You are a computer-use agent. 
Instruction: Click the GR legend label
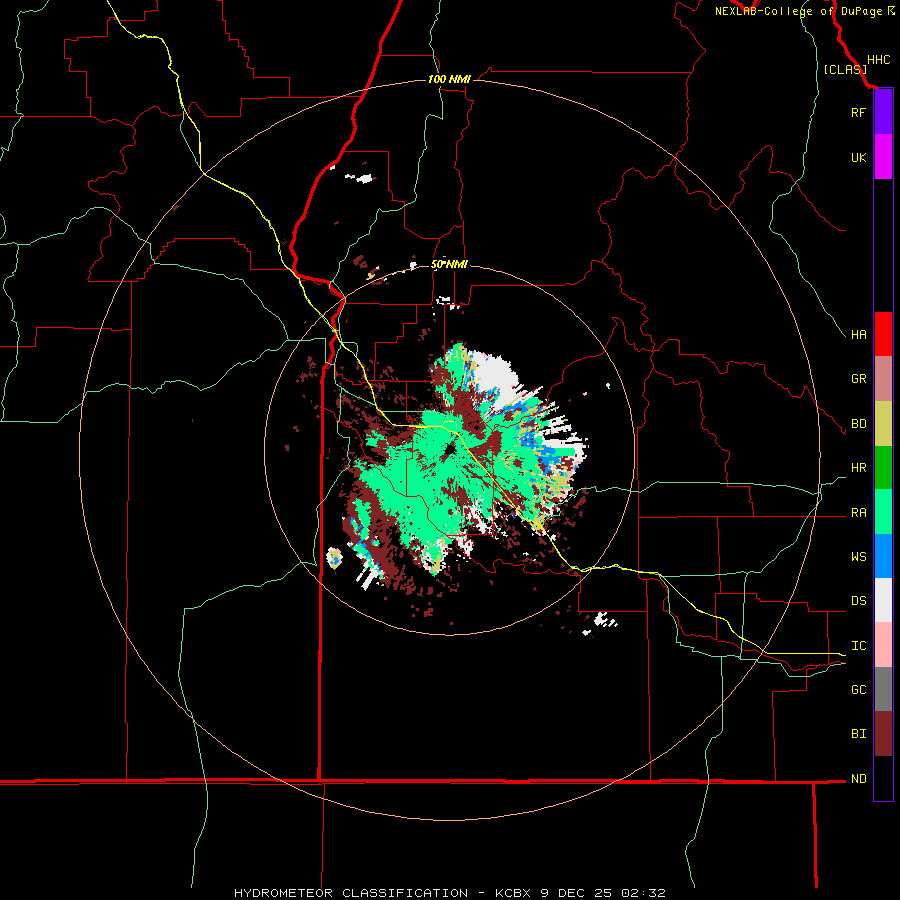pos(858,379)
